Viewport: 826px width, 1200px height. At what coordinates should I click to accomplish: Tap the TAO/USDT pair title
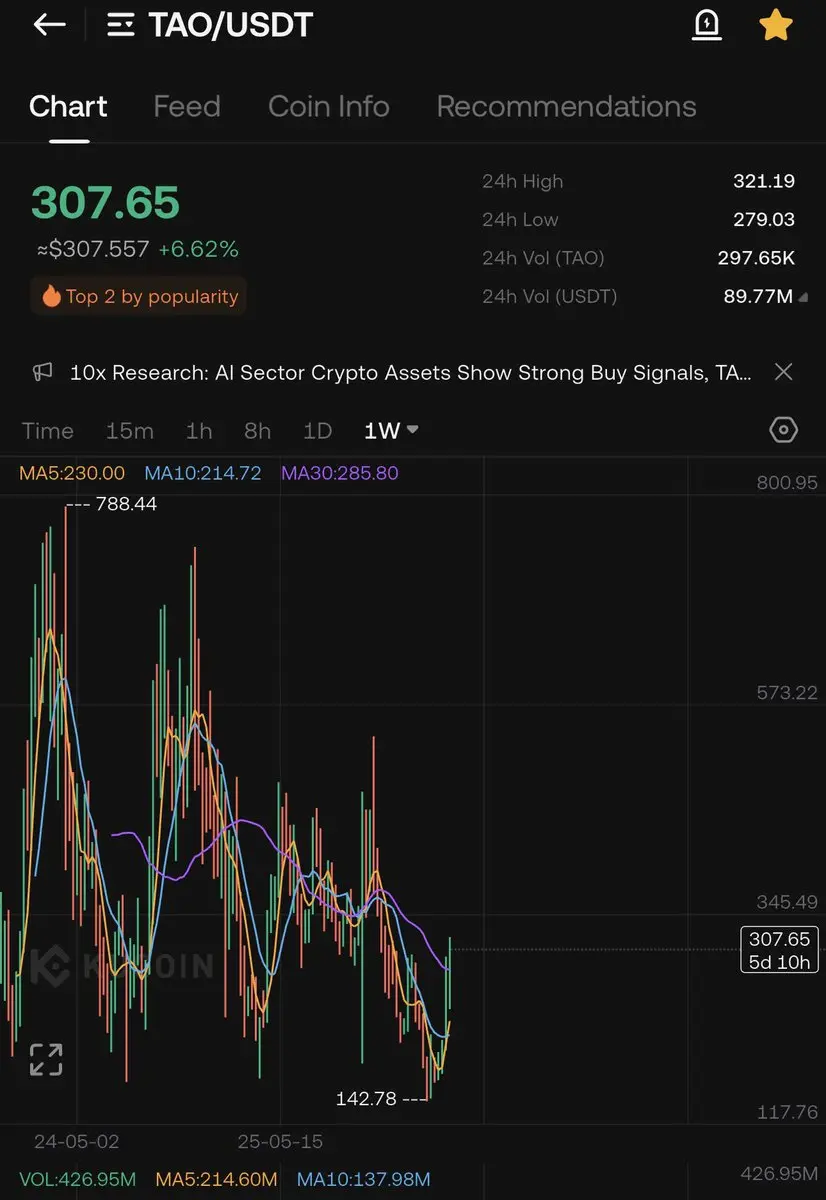click(231, 25)
